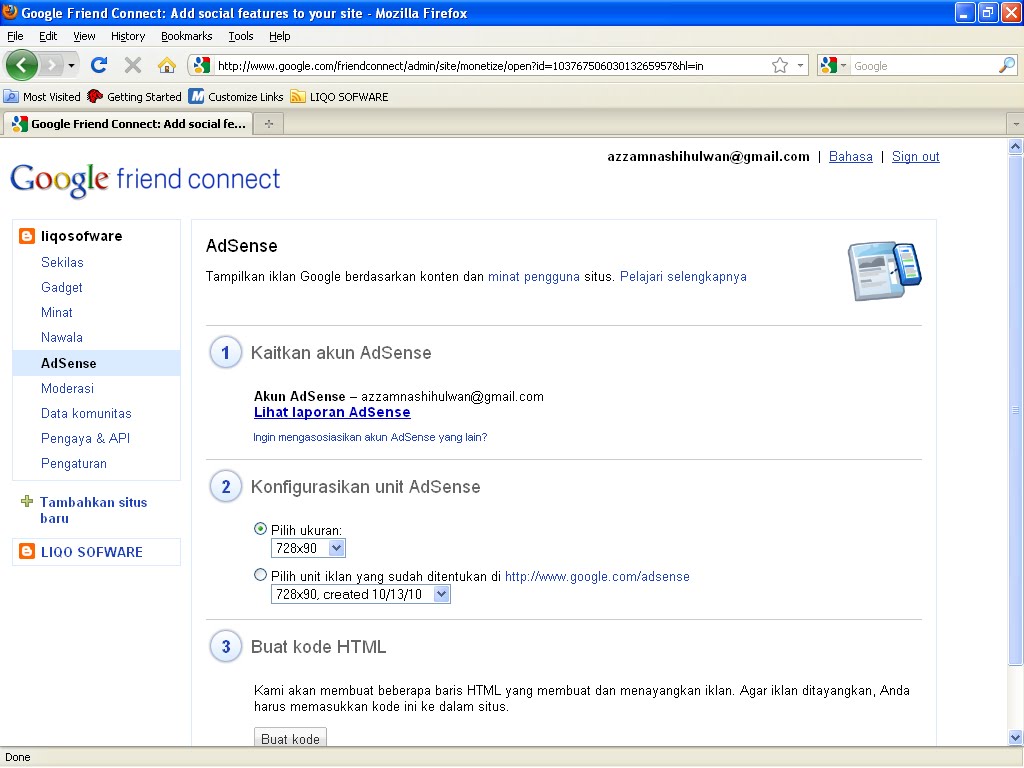Open the Help menu
The height and width of the screenshot is (768, 1024).
coord(280,36)
